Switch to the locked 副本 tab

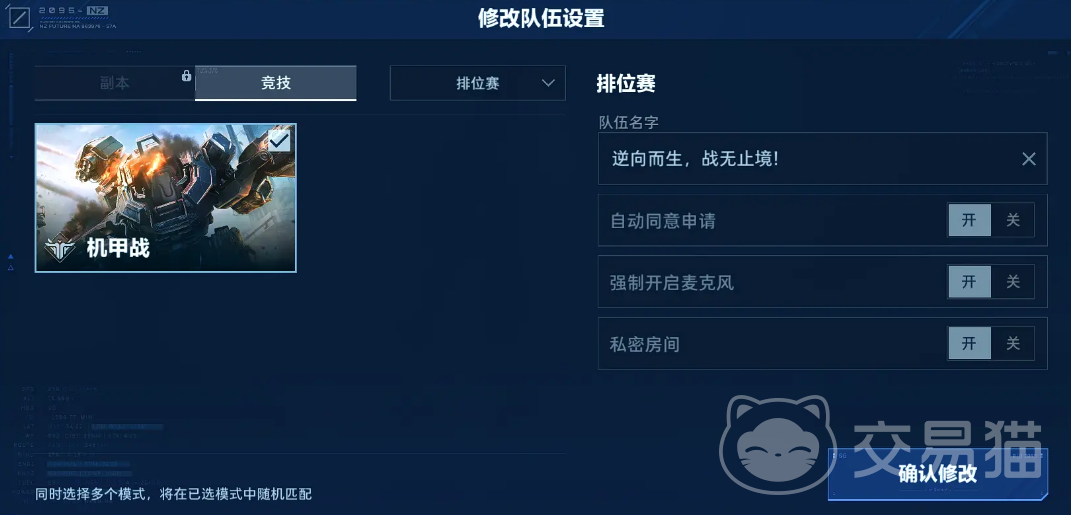pos(115,83)
